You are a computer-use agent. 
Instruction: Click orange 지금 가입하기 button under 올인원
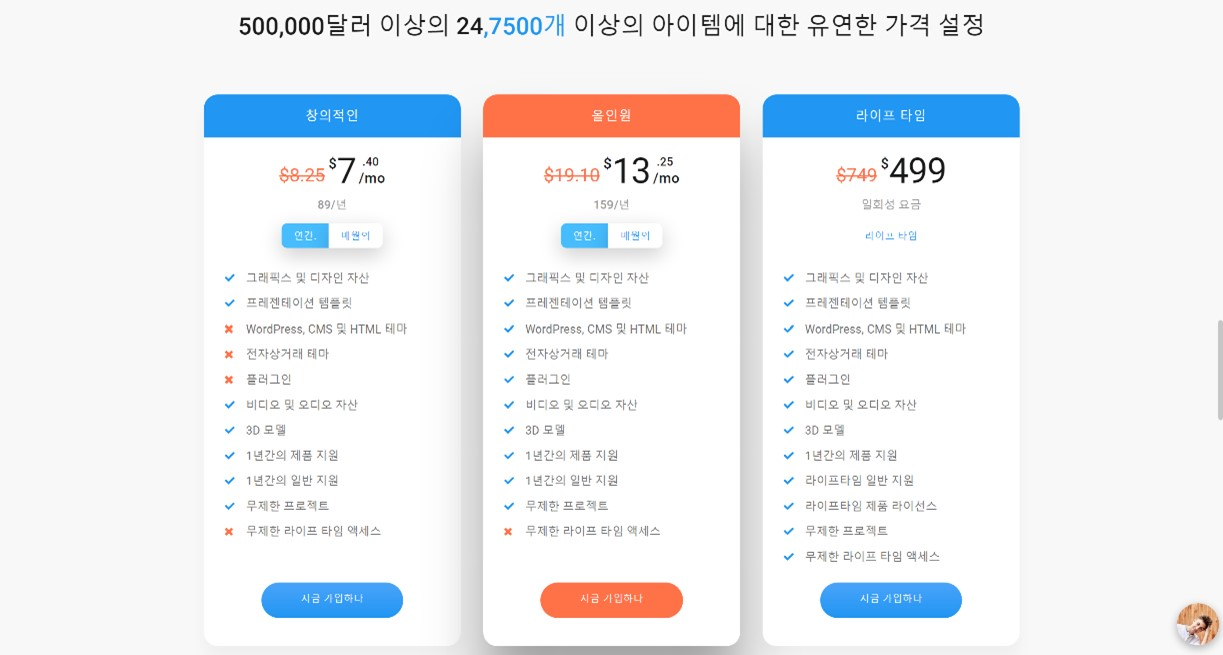[611, 600]
